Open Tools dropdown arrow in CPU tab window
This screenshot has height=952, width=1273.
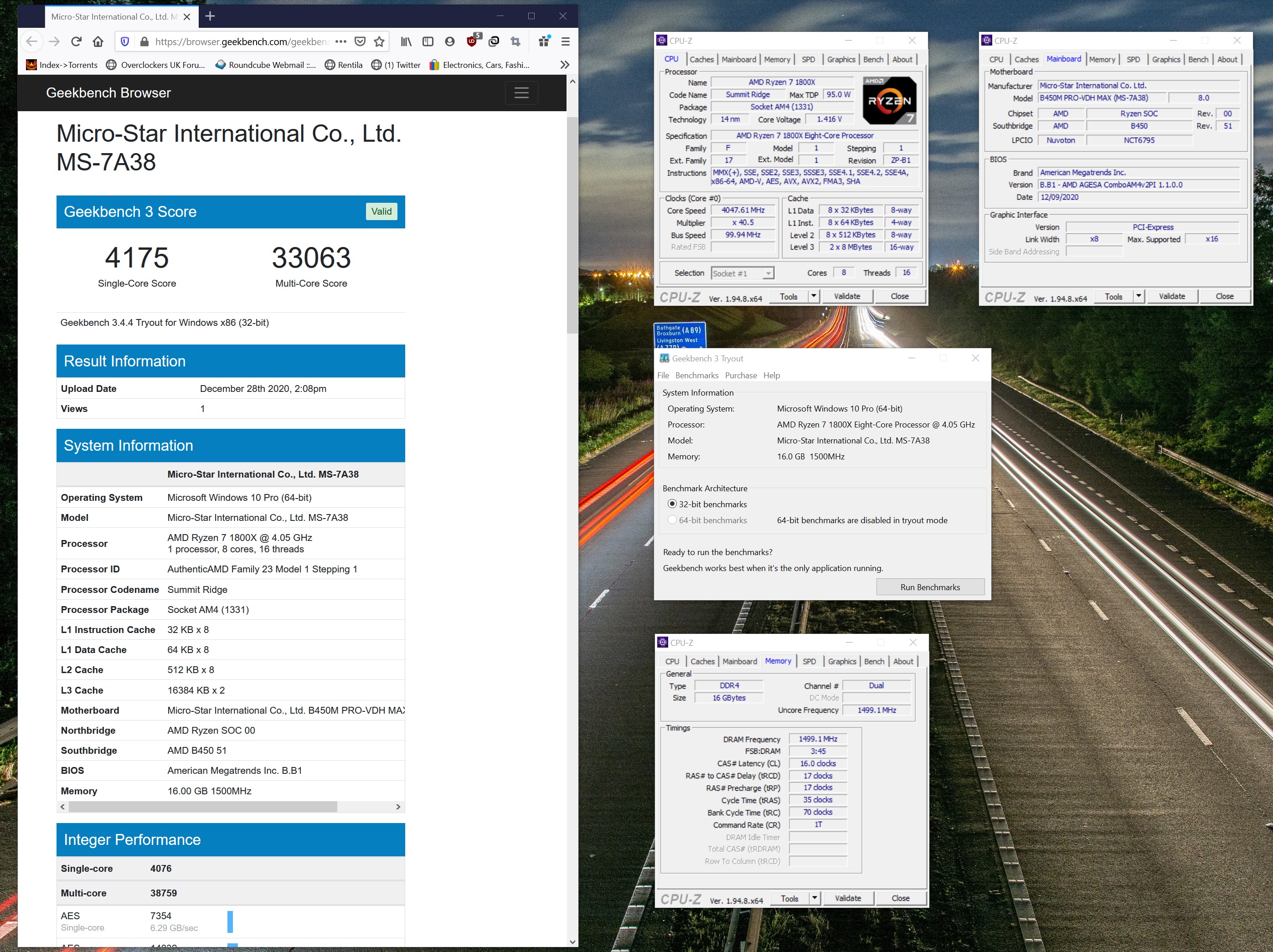pos(813,296)
